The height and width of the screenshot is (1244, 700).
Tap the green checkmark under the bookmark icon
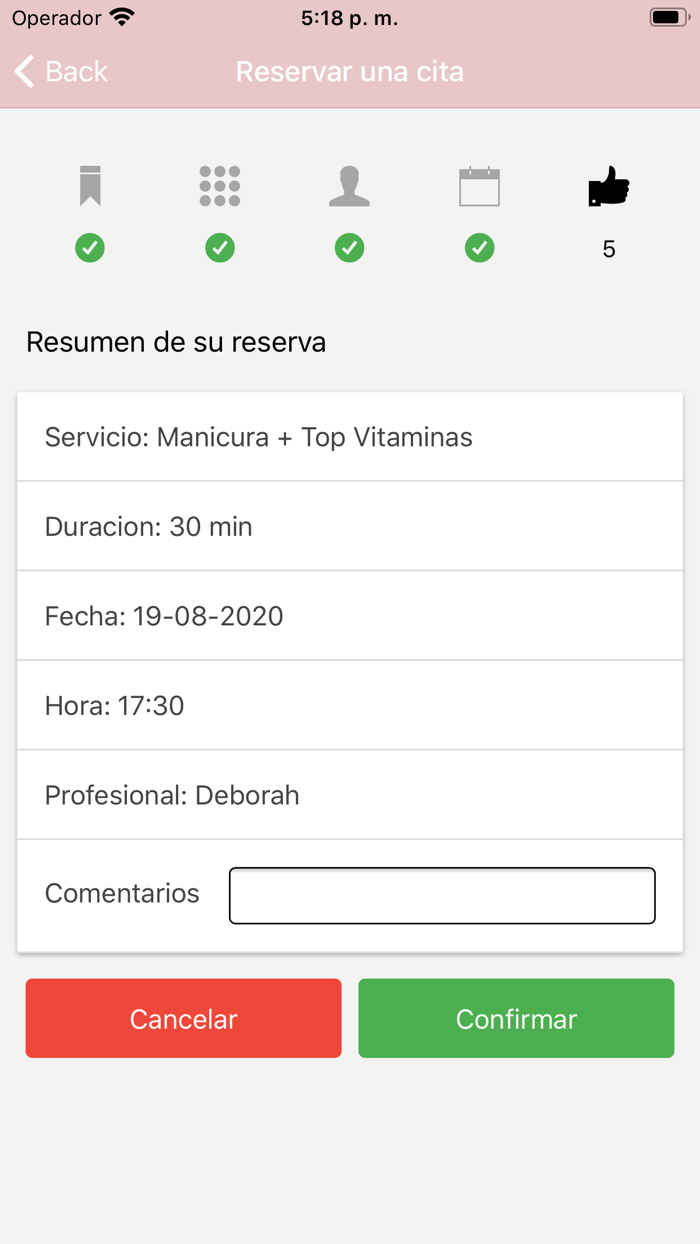(x=90, y=248)
